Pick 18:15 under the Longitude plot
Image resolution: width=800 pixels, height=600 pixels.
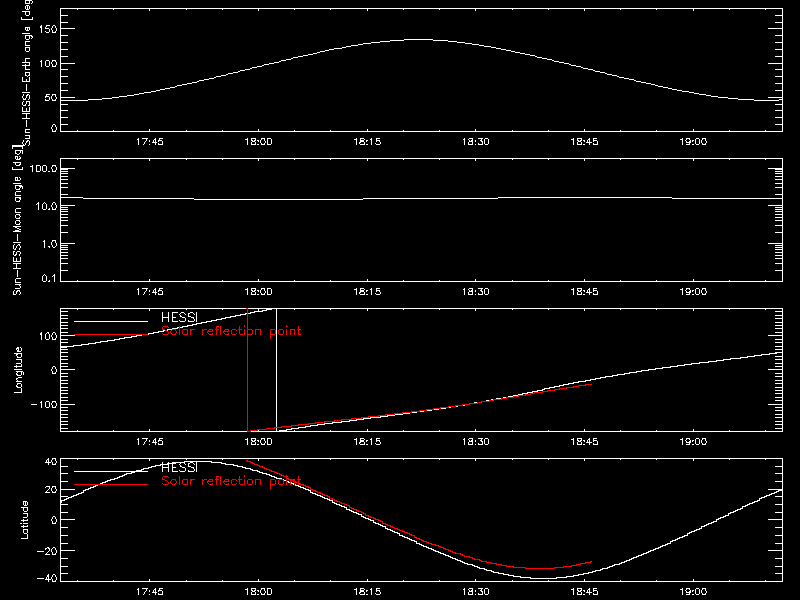point(367,442)
